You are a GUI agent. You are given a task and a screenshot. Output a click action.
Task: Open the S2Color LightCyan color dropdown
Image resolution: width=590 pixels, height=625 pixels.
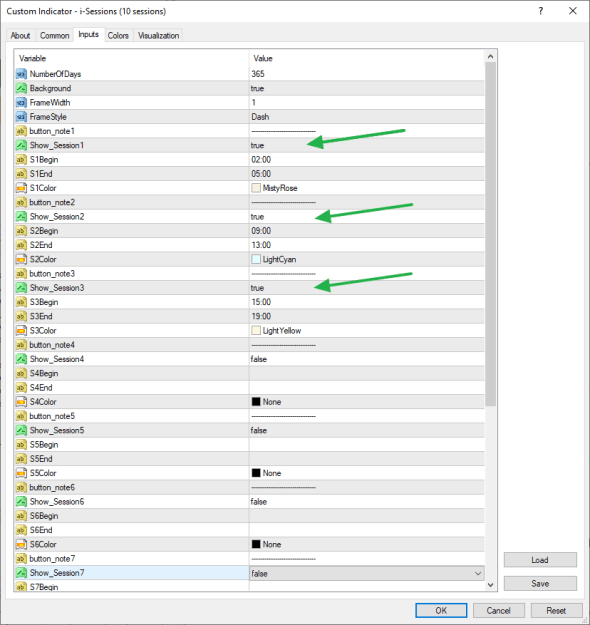pyautogui.click(x=366, y=259)
